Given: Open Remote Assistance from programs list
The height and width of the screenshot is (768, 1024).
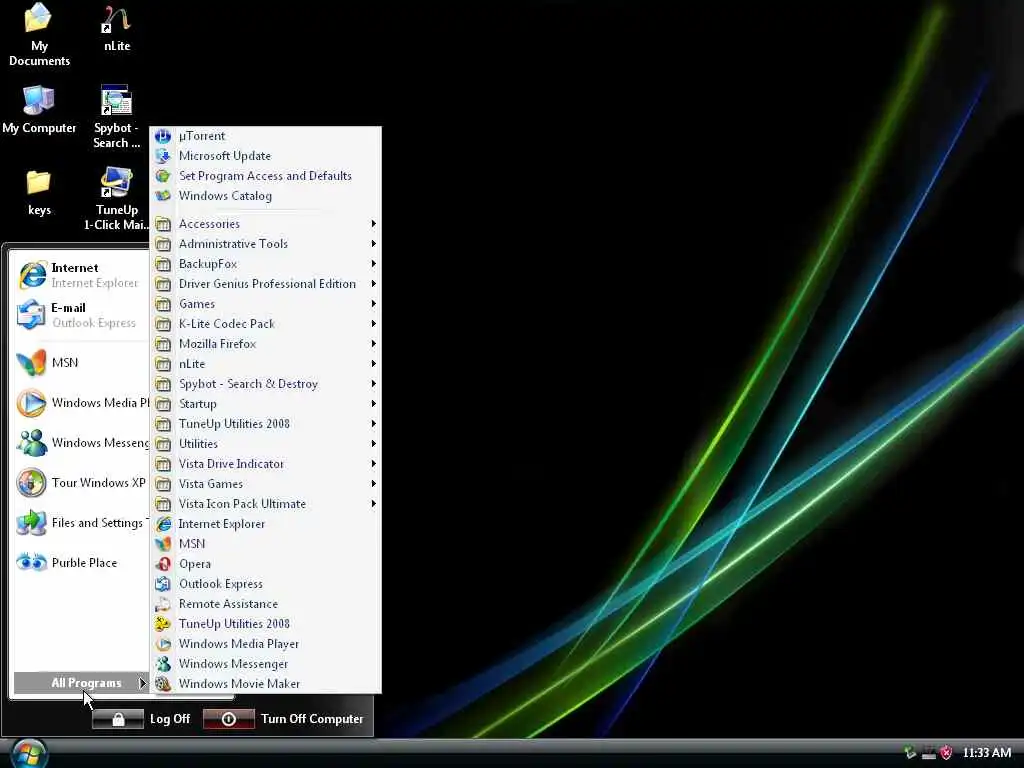Looking at the screenshot, I should [x=266, y=604].
